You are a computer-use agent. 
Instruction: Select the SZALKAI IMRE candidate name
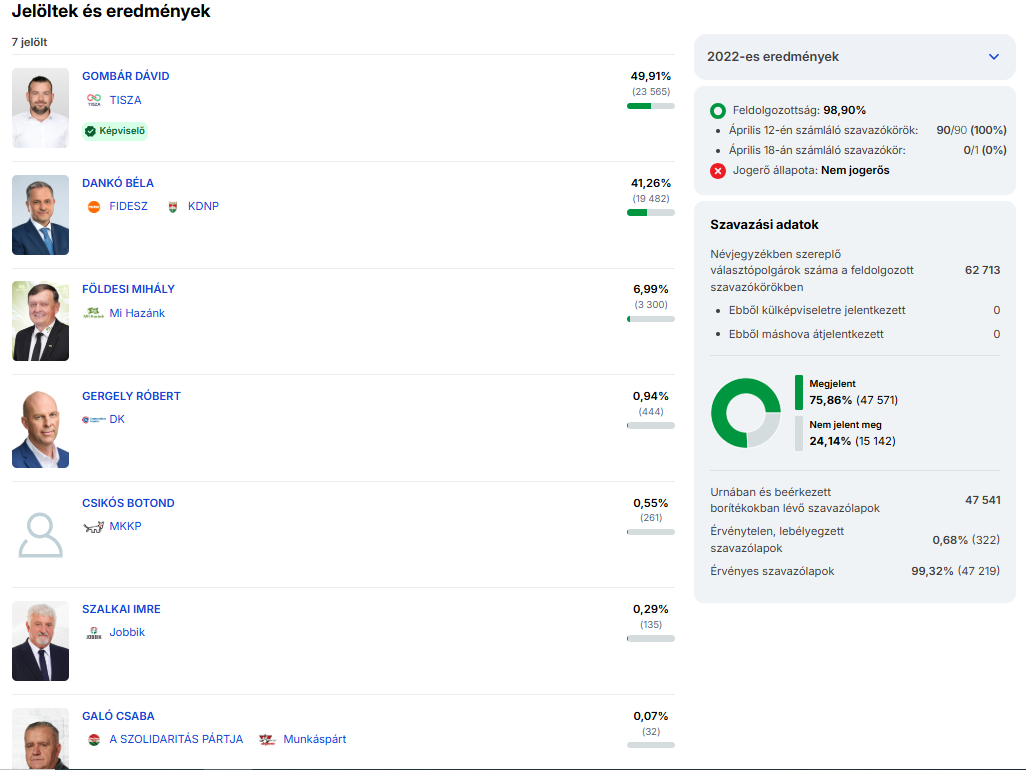coord(121,609)
